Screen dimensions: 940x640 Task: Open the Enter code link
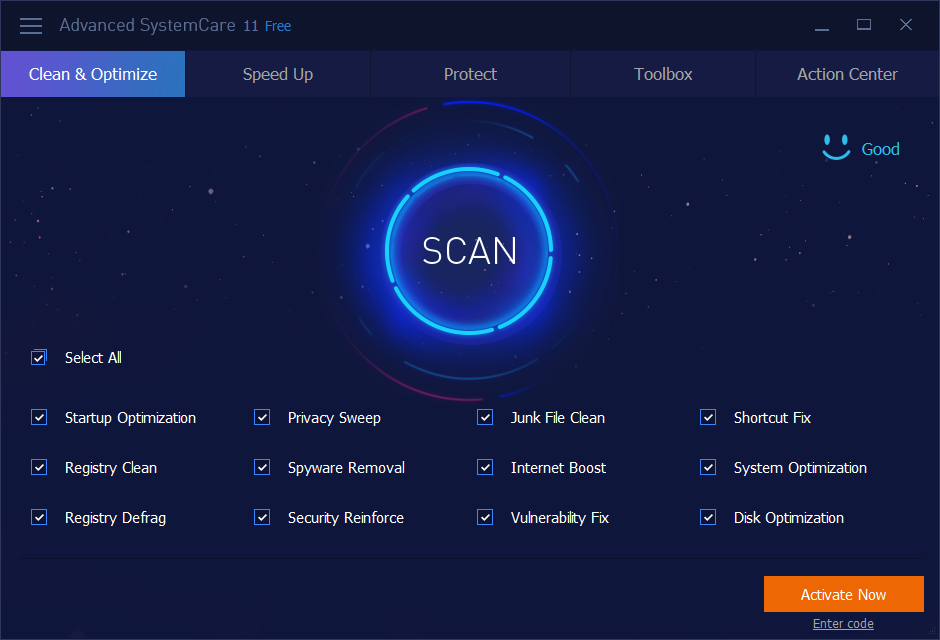click(843, 623)
